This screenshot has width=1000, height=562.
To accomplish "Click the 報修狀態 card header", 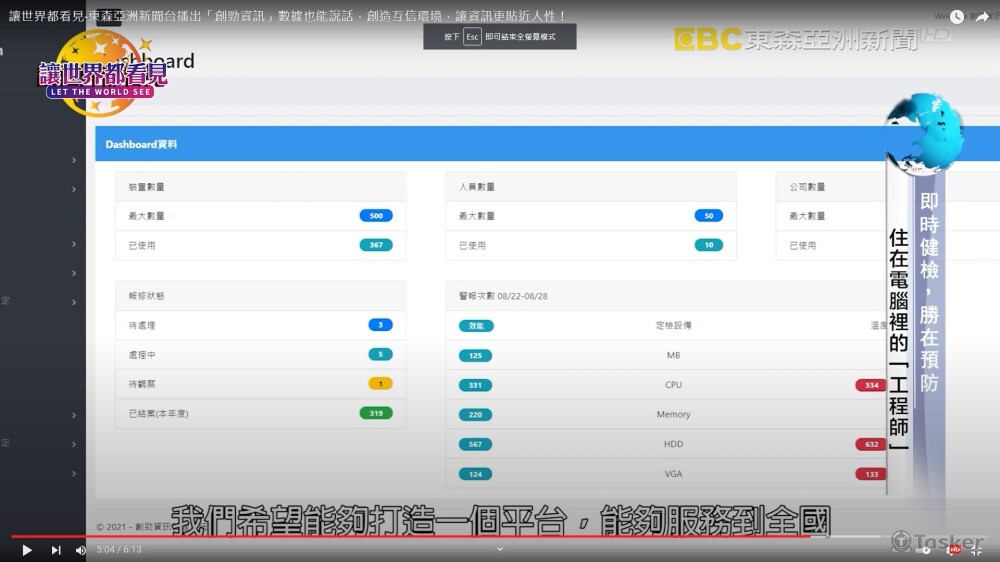I will (x=261, y=296).
